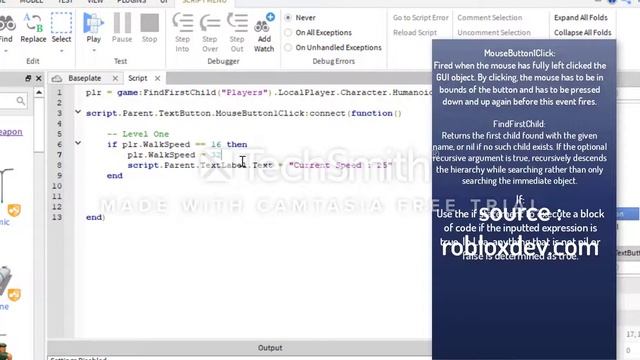Click the cloud icon on Baseplate tab
This screenshot has height=360, width=640.
point(57,78)
